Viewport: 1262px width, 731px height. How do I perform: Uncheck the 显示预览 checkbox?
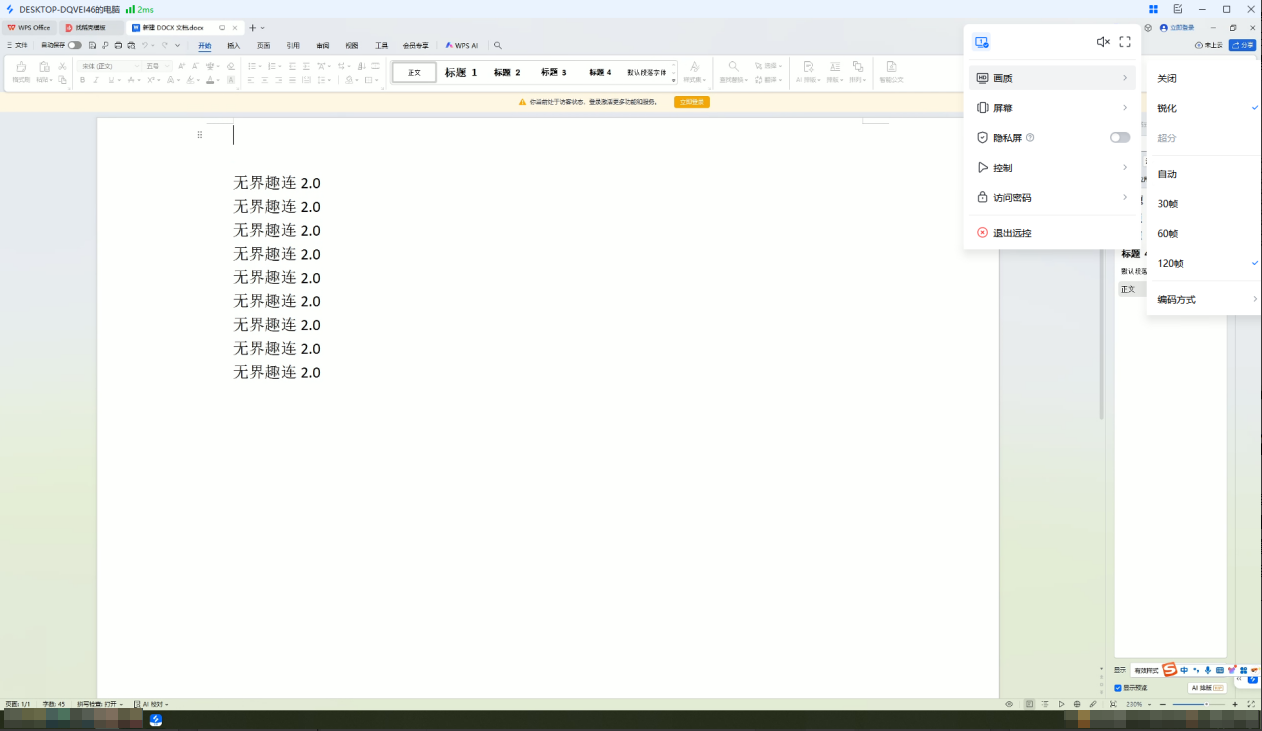[x=1118, y=688]
